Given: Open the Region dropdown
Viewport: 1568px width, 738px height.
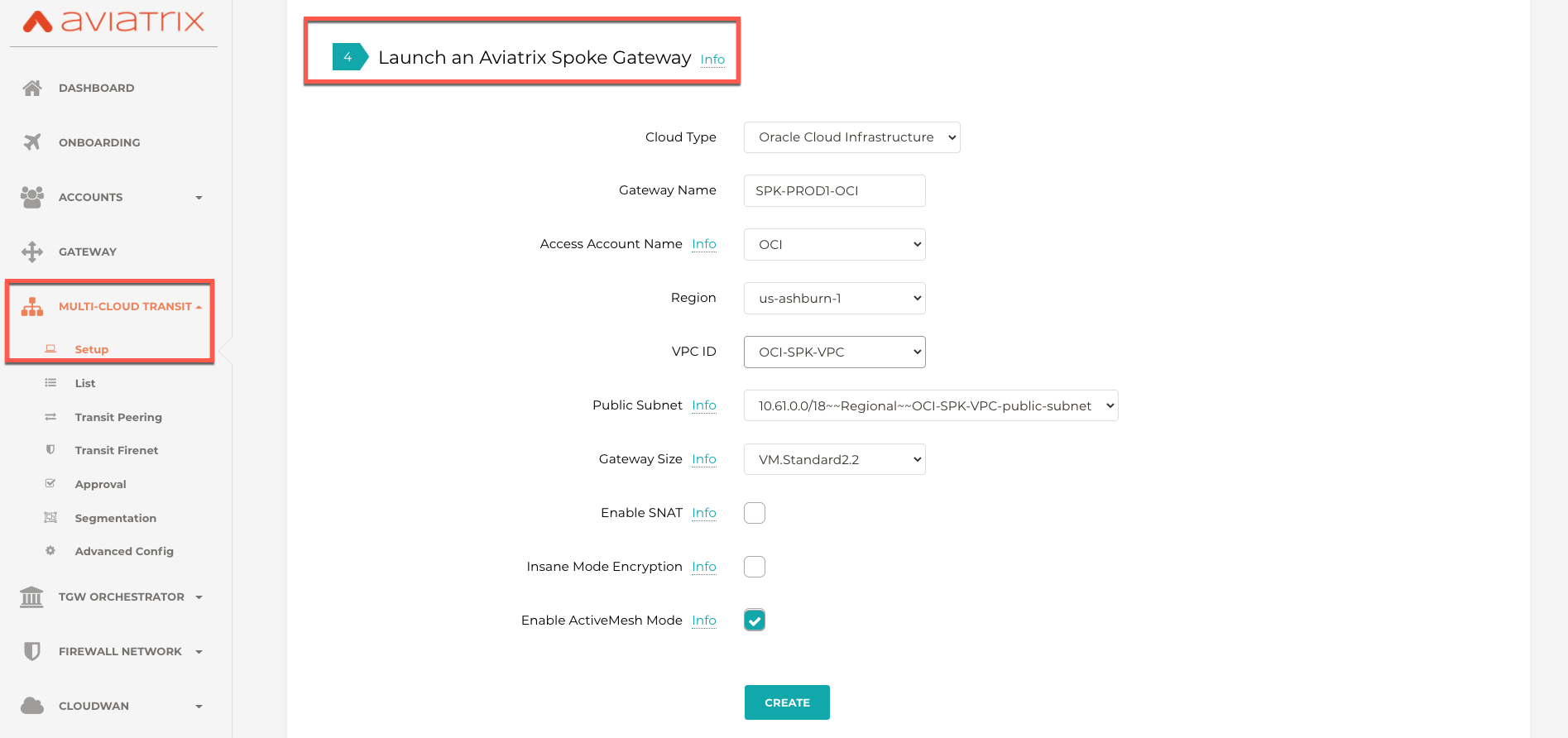Looking at the screenshot, I should (834, 299).
